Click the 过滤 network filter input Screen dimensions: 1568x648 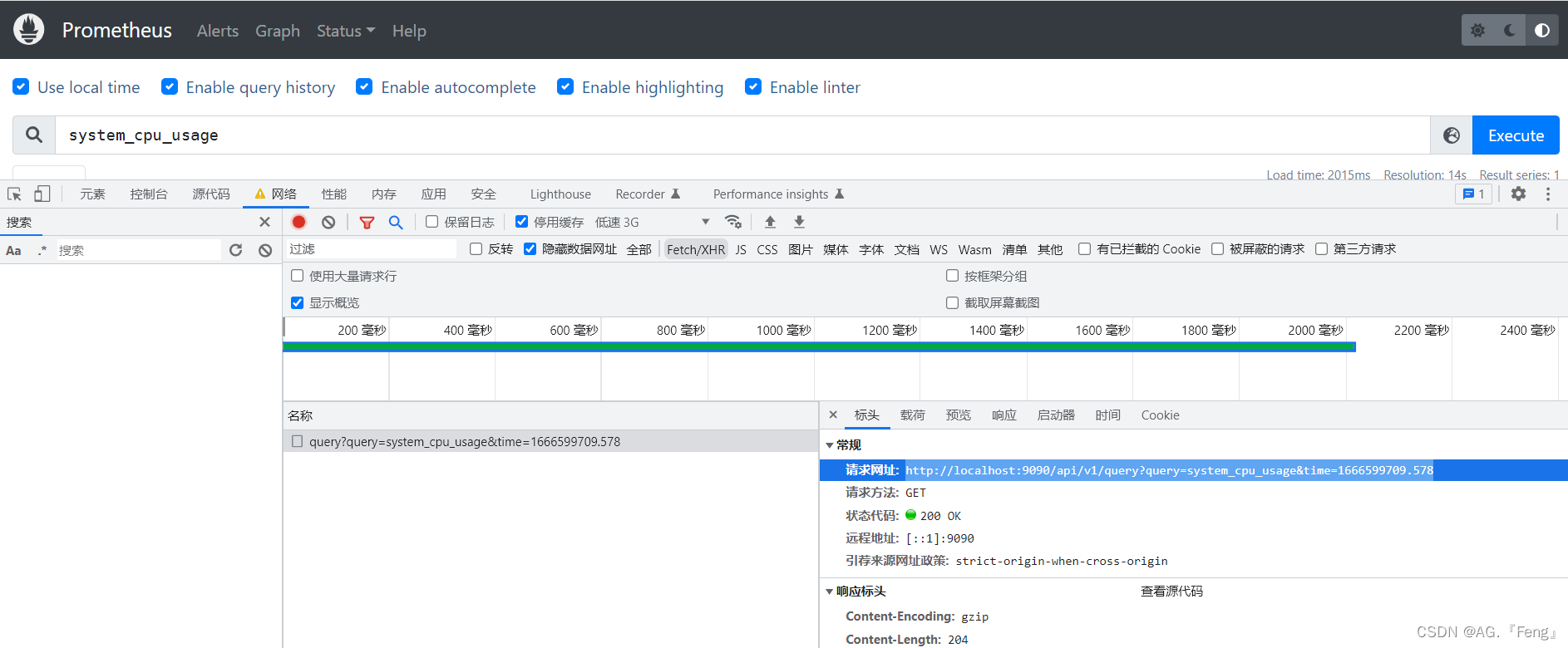tap(372, 249)
